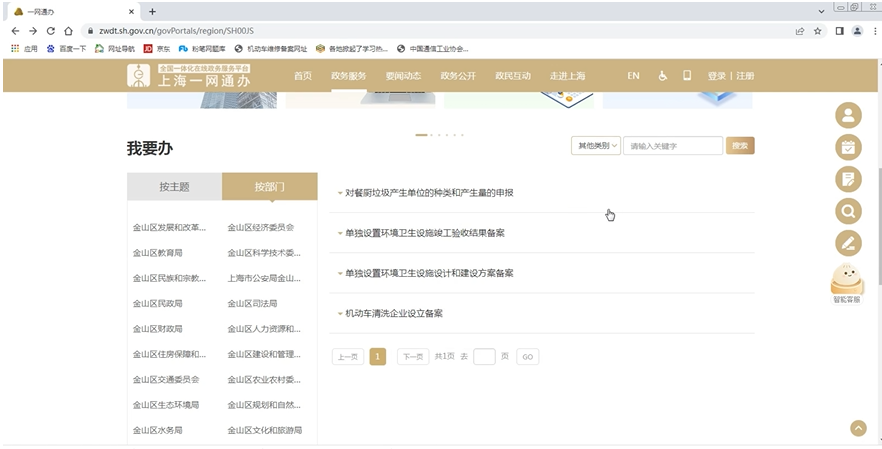
Task: Open browser side panel icon
Action: coord(839,31)
